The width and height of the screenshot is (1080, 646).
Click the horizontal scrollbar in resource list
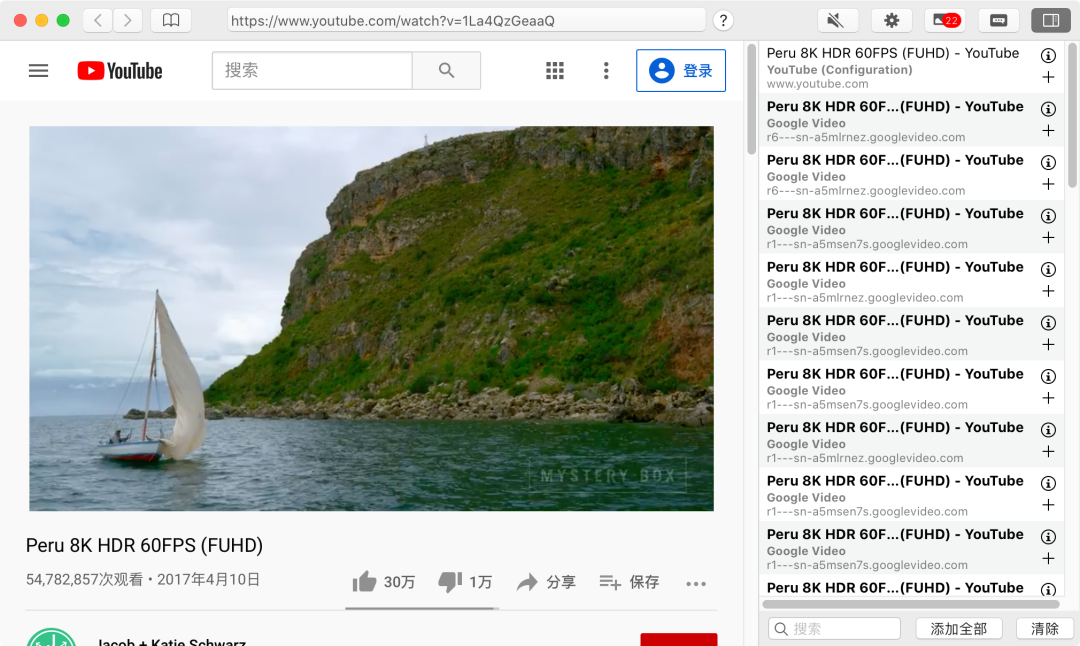910,604
